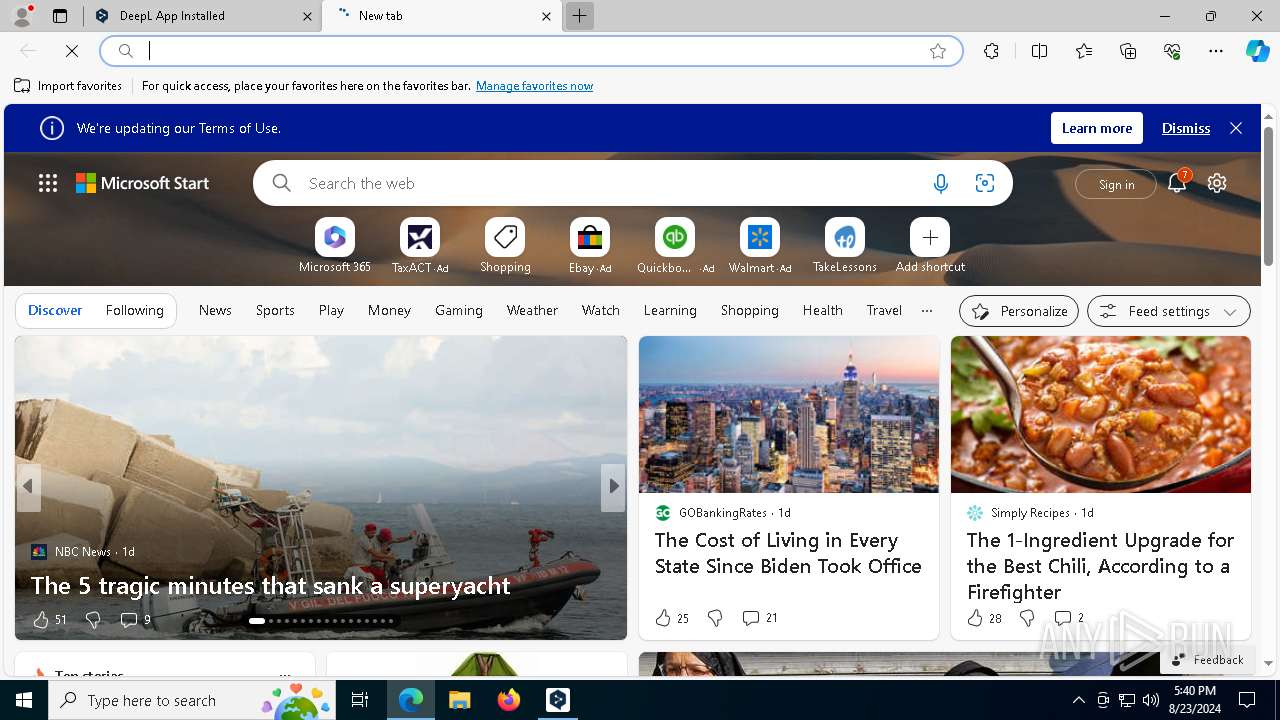
Task: Stop loading the page
Action: (72, 51)
